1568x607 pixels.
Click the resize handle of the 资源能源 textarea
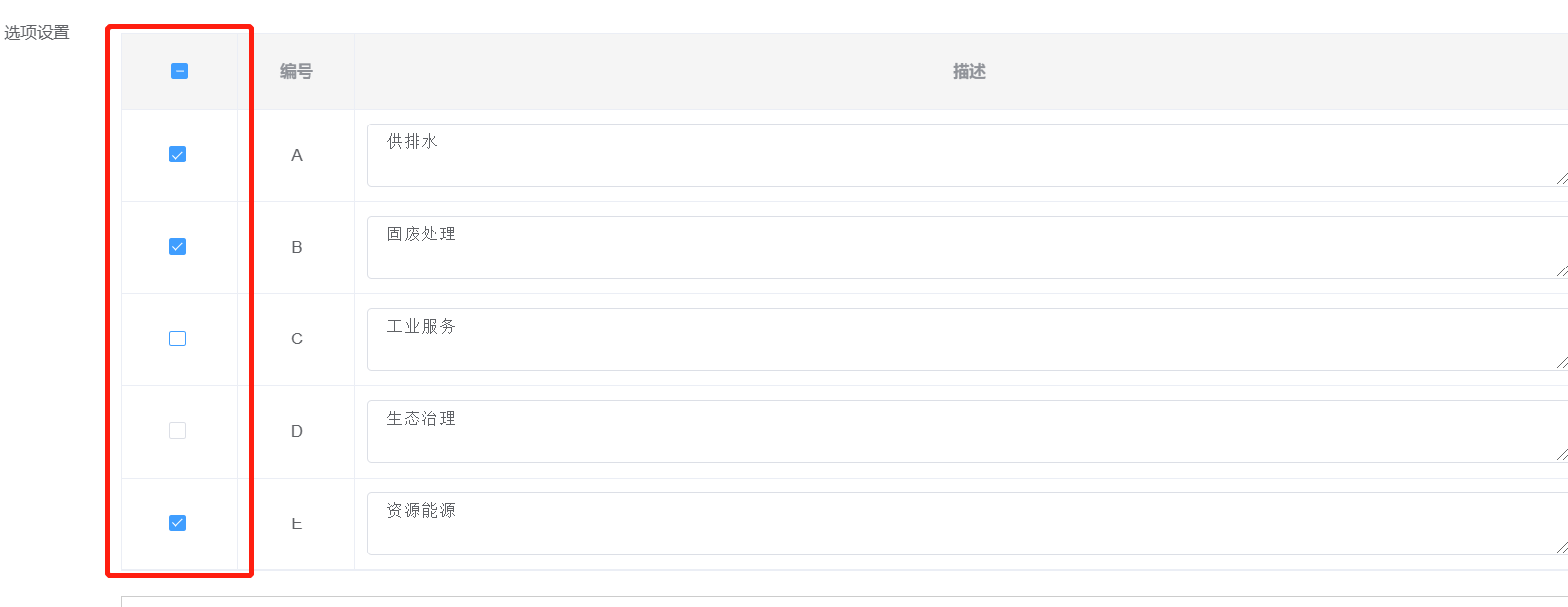(1561, 548)
